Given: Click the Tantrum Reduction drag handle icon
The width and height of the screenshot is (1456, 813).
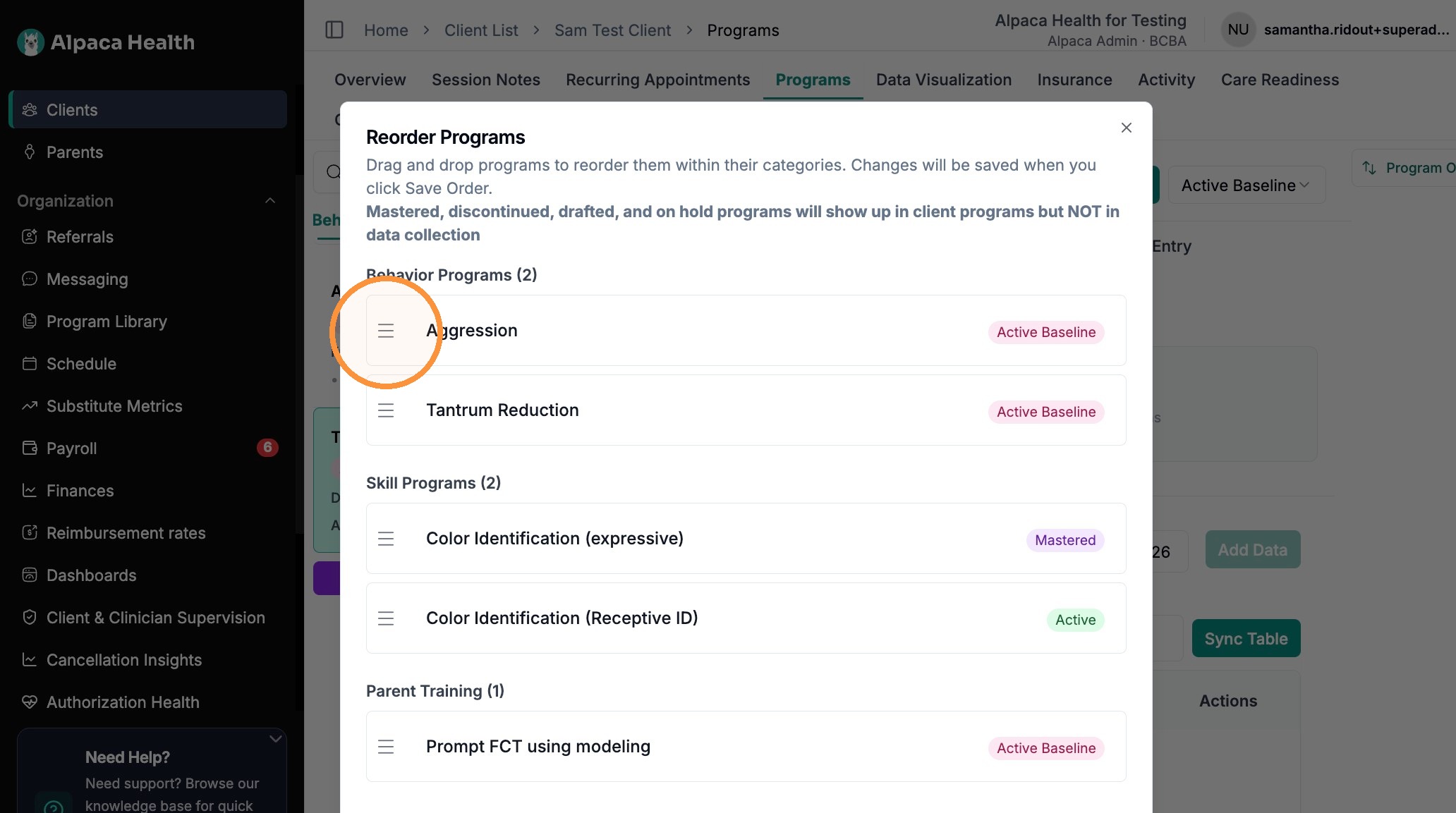Looking at the screenshot, I should pyautogui.click(x=386, y=410).
